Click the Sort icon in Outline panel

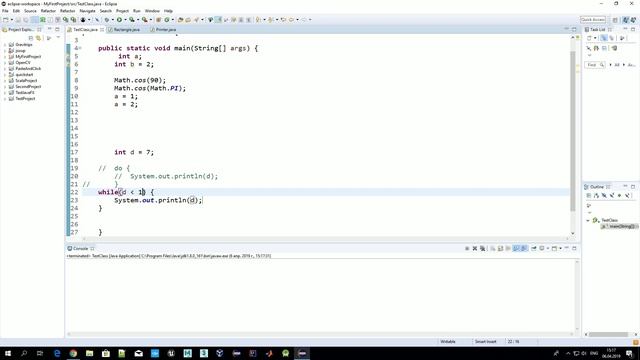click(x=596, y=196)
